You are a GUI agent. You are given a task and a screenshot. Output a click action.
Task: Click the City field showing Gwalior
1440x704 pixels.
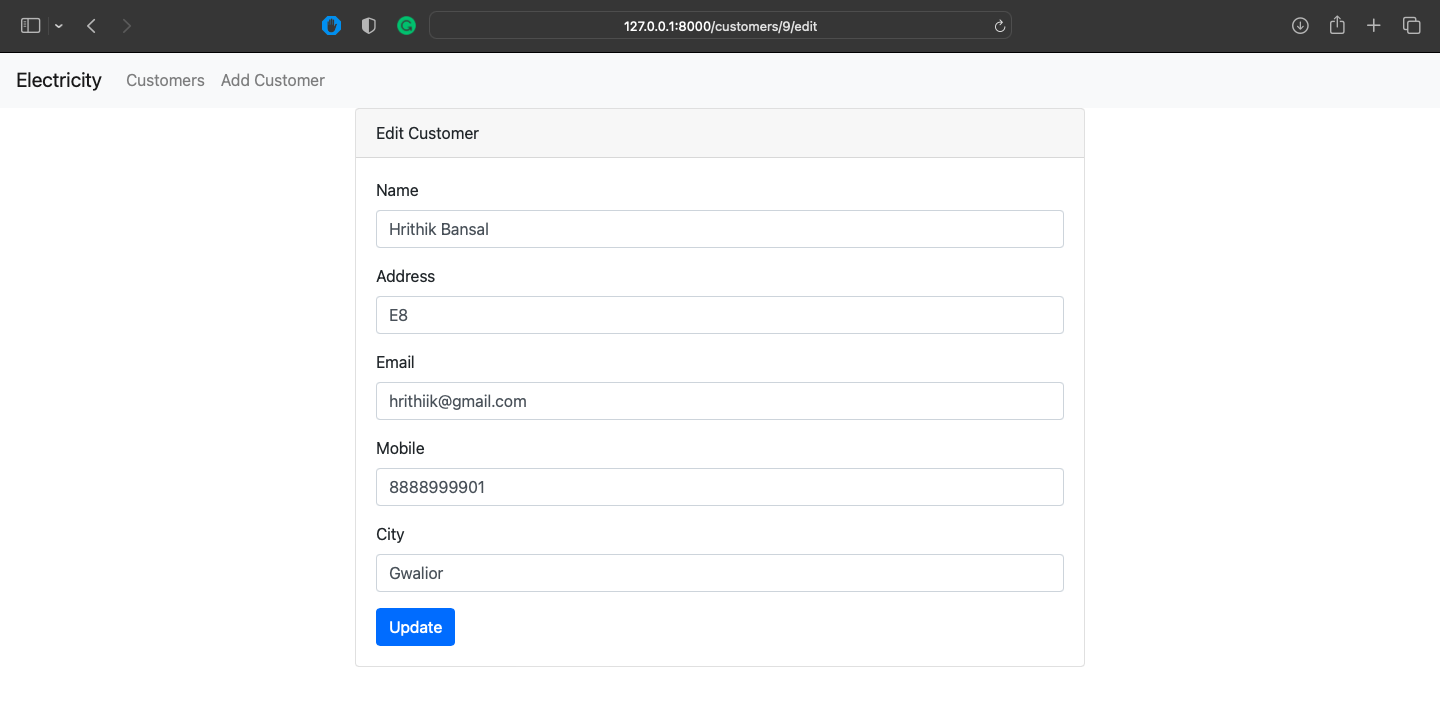720,573
